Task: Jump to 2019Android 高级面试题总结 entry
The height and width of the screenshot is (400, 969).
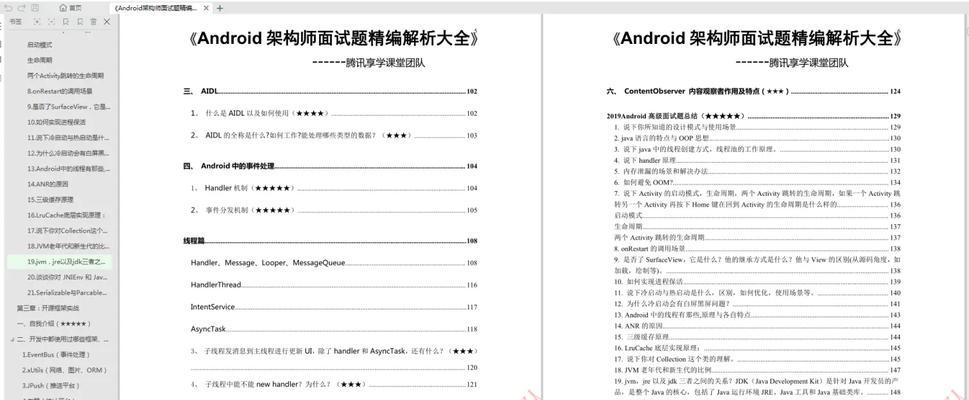Action: [754, 116]
